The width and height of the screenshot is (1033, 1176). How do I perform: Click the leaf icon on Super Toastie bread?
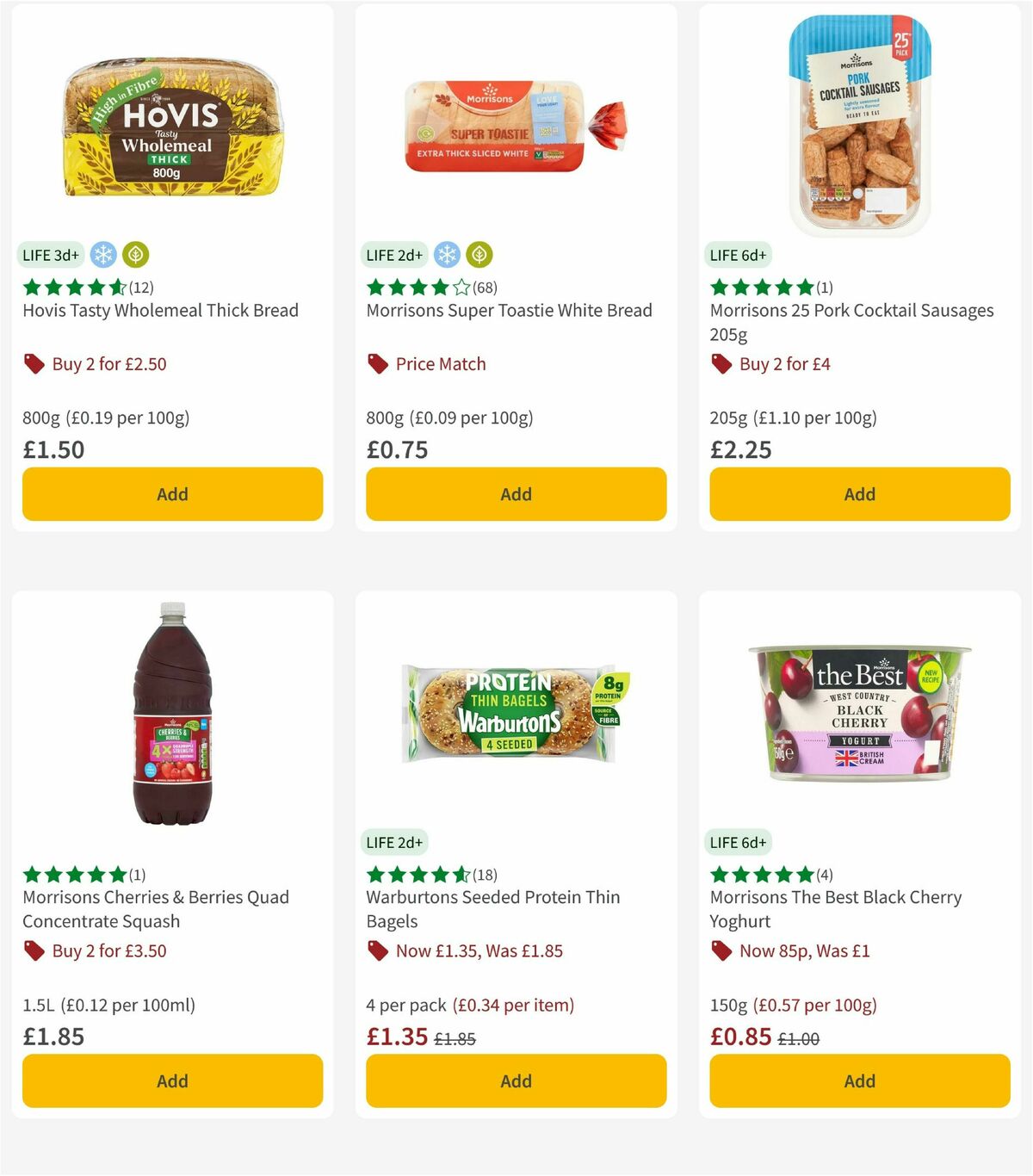click(x=479, y=255)
